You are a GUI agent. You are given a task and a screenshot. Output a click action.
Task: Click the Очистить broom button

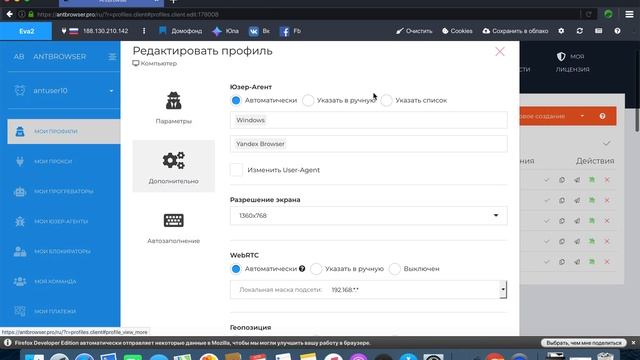414,31
